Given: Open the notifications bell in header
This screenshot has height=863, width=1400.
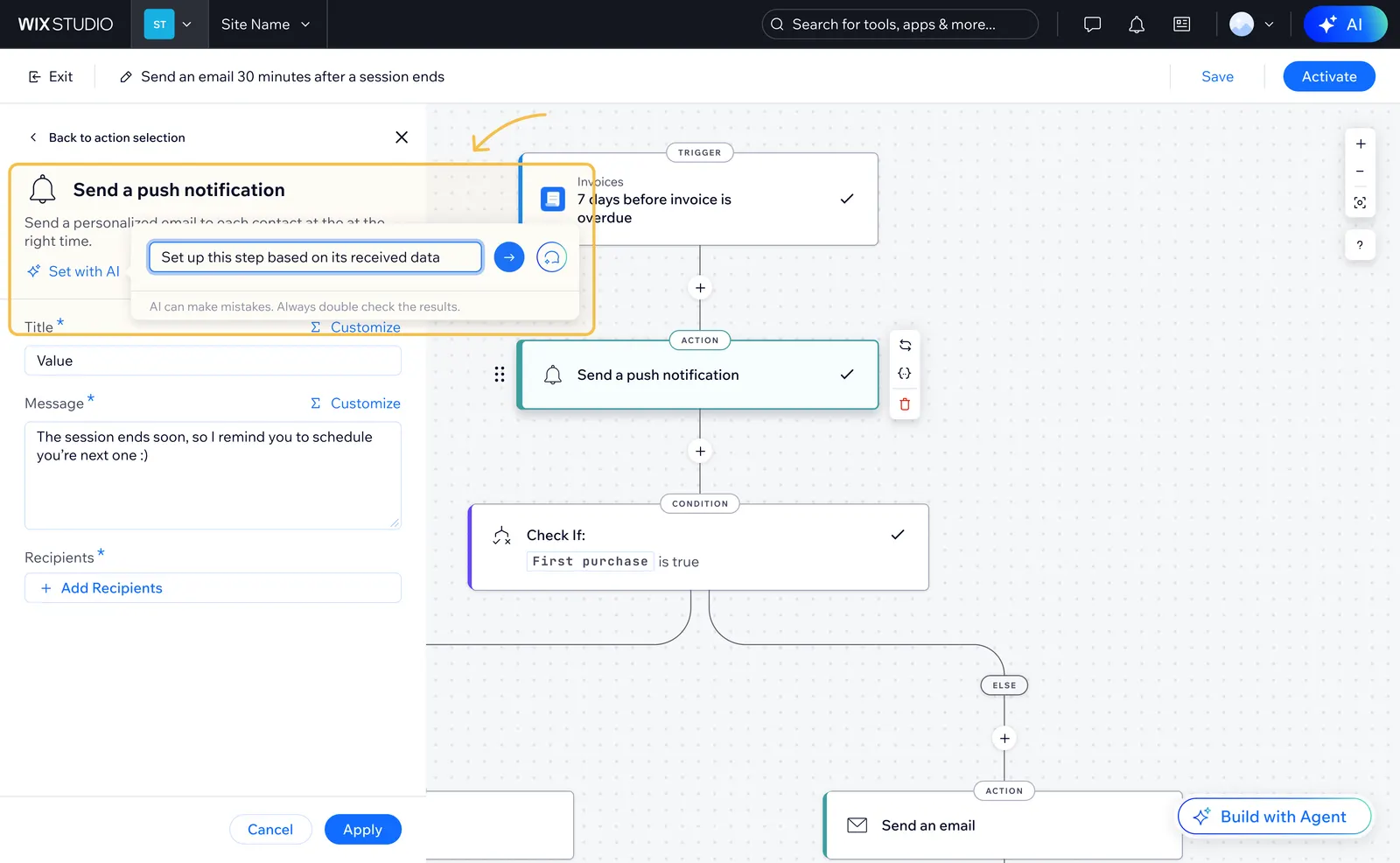Looking at the screenshot, I should [x=1137, y=25].
